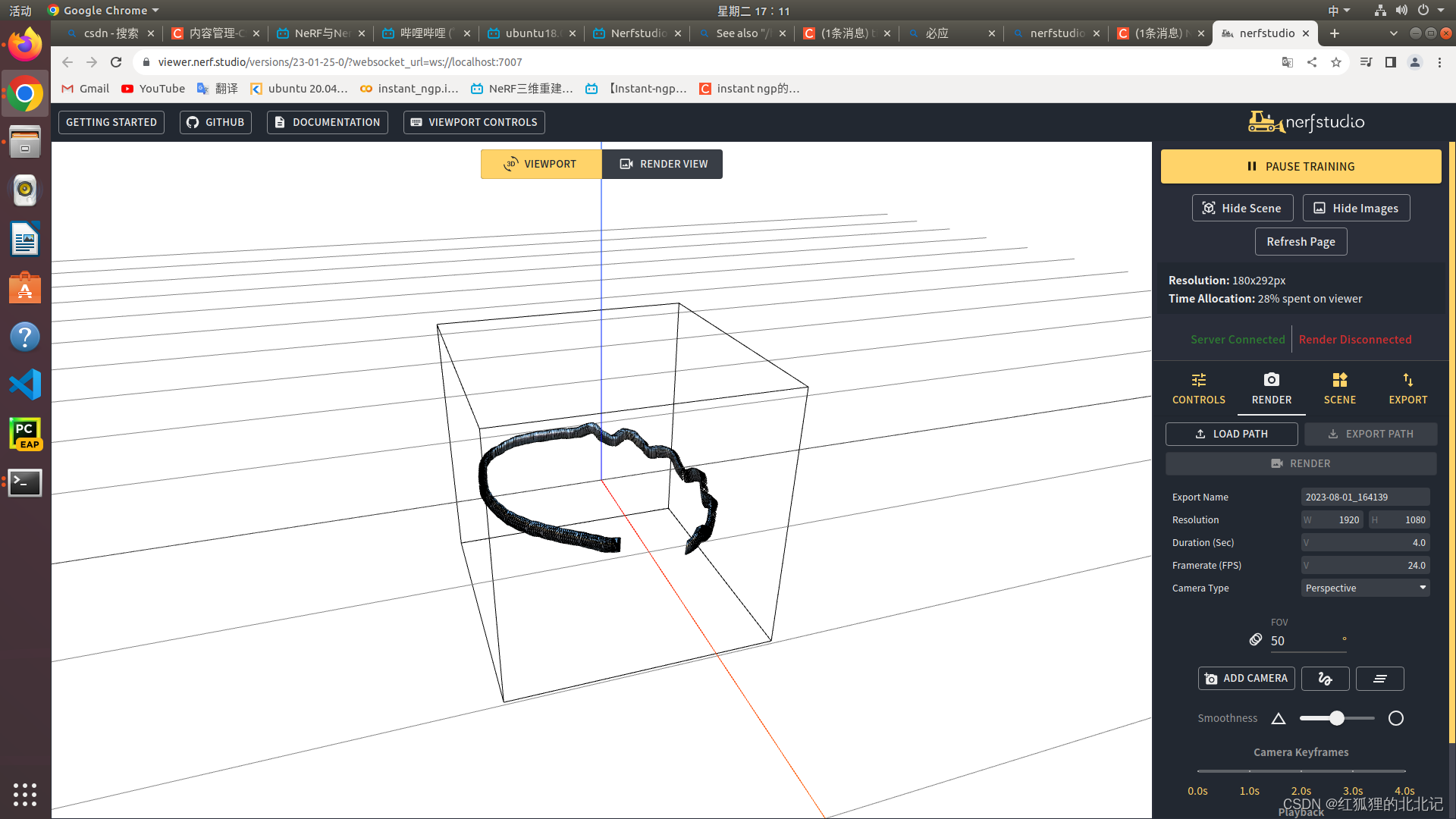Click the stacked lines icon button
This screenshot has width=1456, height=819.
tap(1379, 679)
